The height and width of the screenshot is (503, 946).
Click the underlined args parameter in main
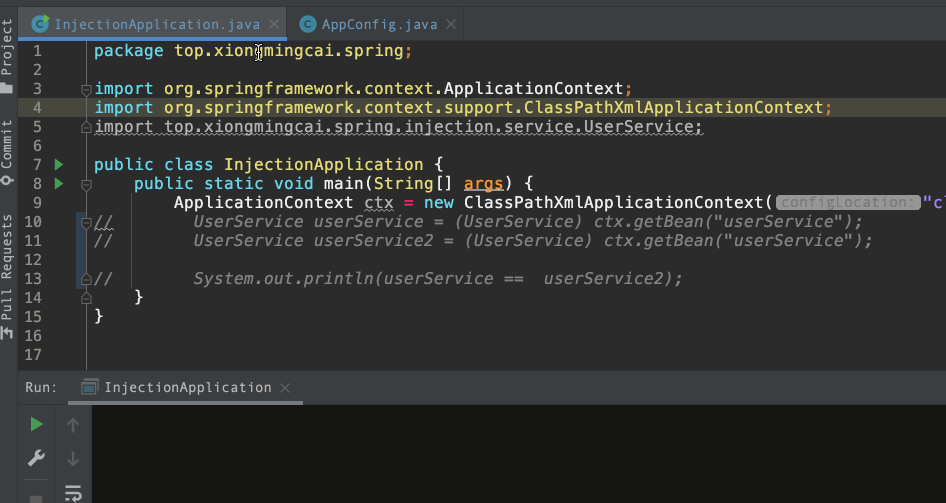pos(482,183)
